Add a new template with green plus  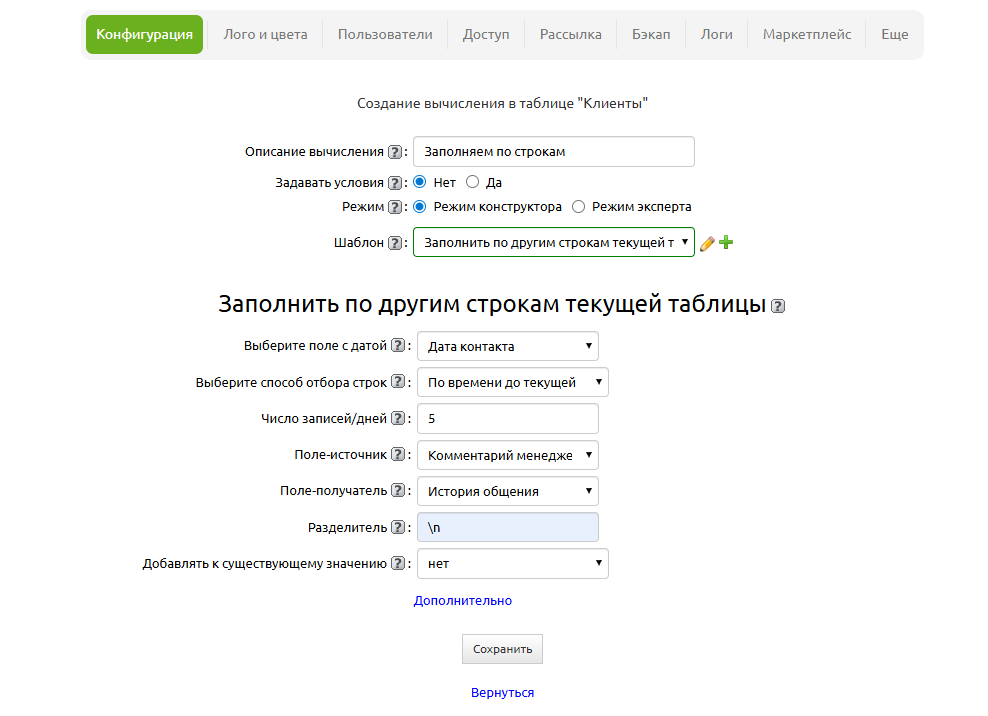(x=726, y=242)
